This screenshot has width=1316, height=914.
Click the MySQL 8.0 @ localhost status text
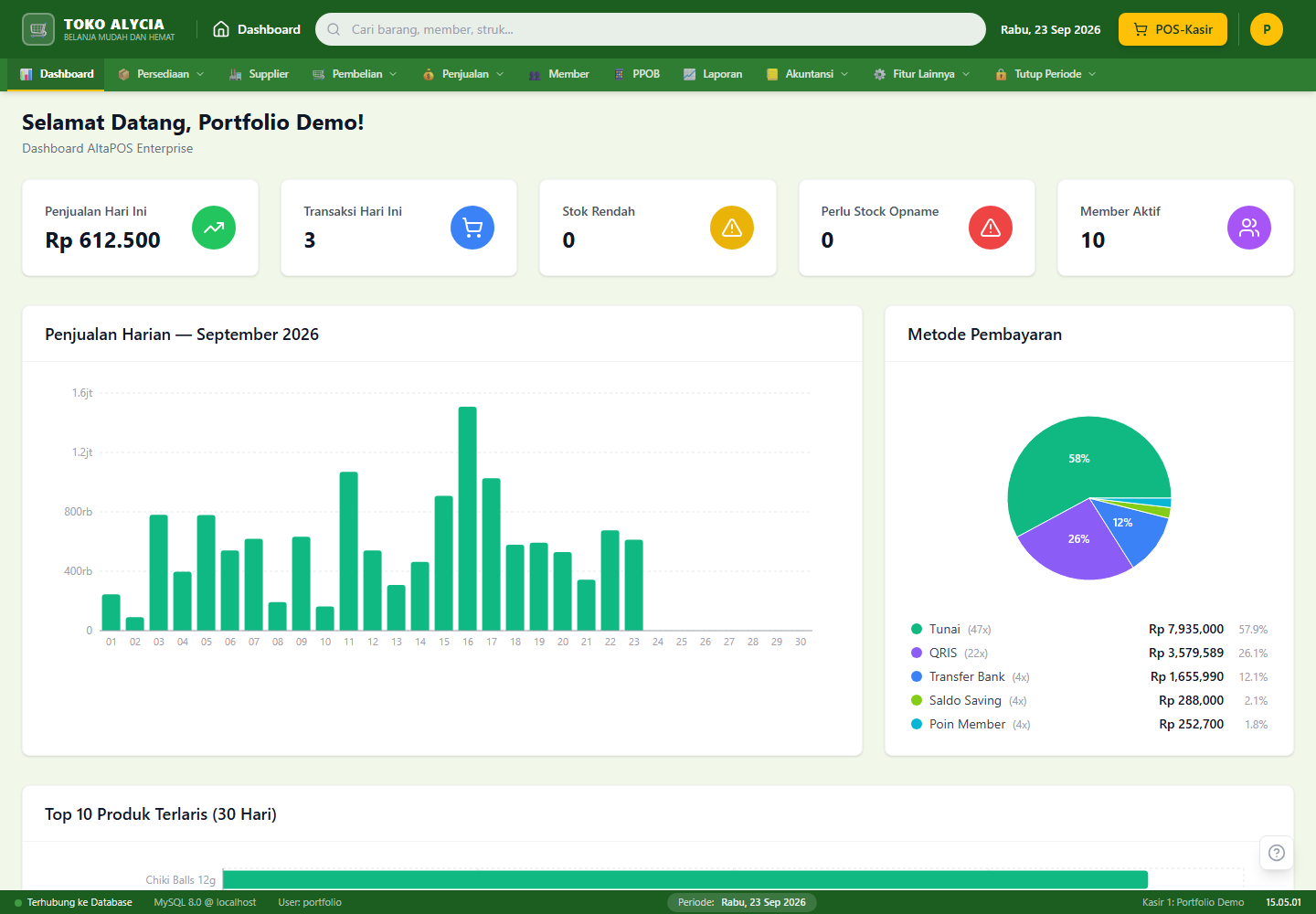coord(205,902)
